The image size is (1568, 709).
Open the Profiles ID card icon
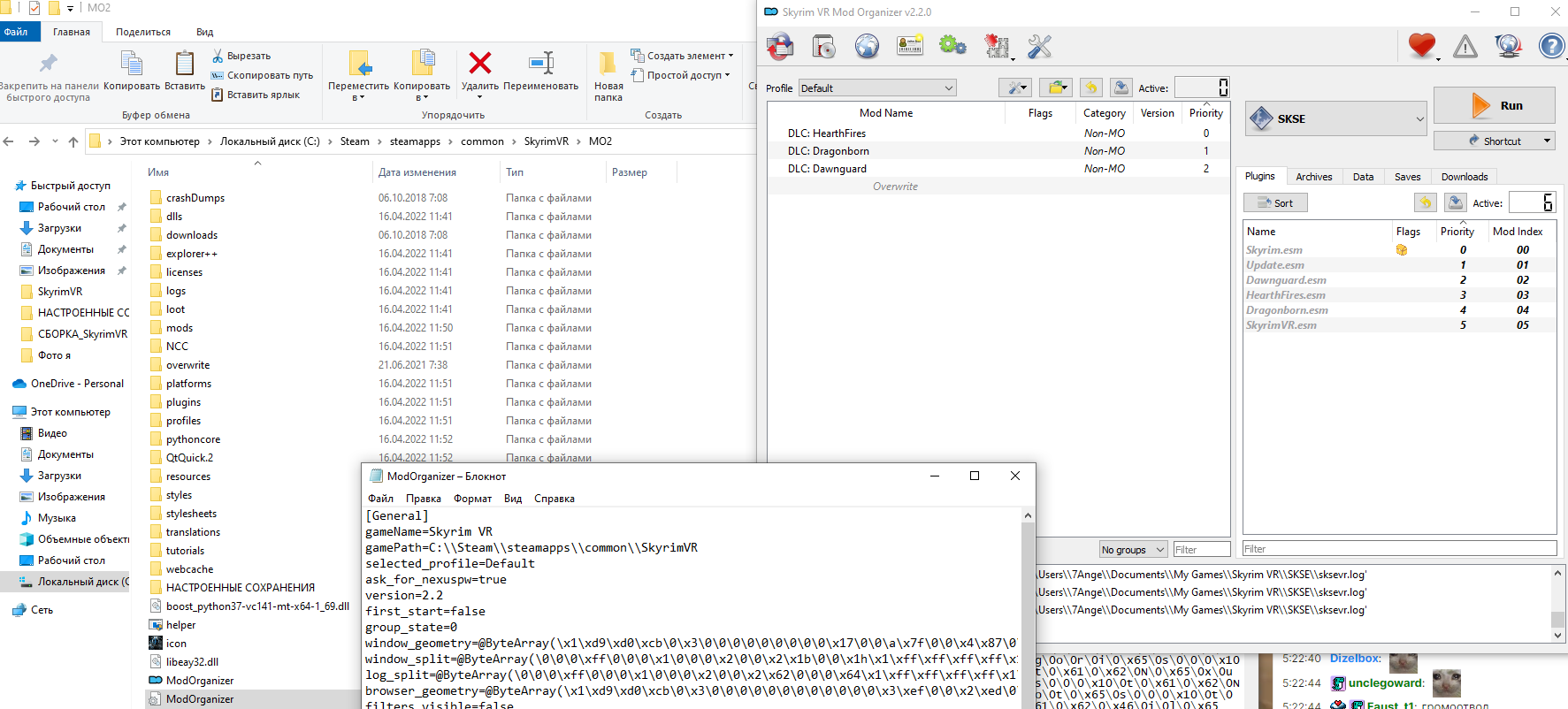pyautogui.click(x=910, y=46)
